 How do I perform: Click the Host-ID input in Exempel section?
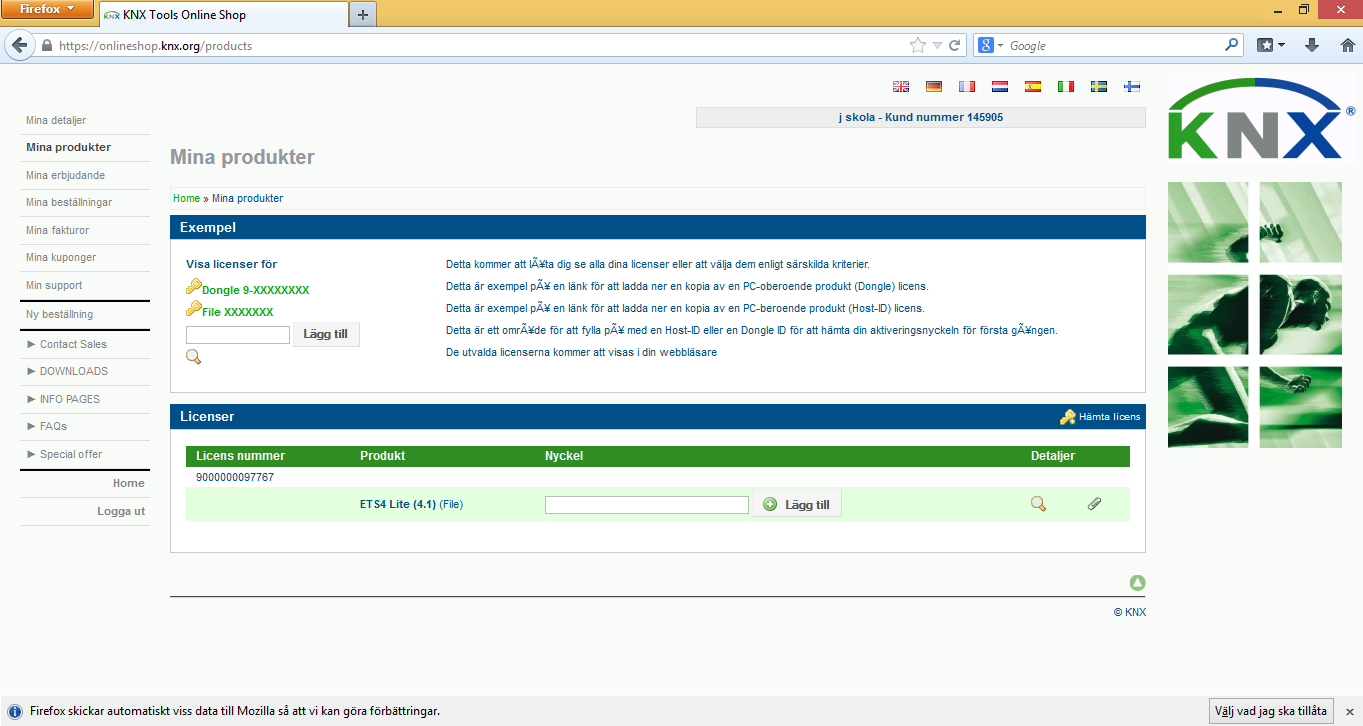point(238,335)
